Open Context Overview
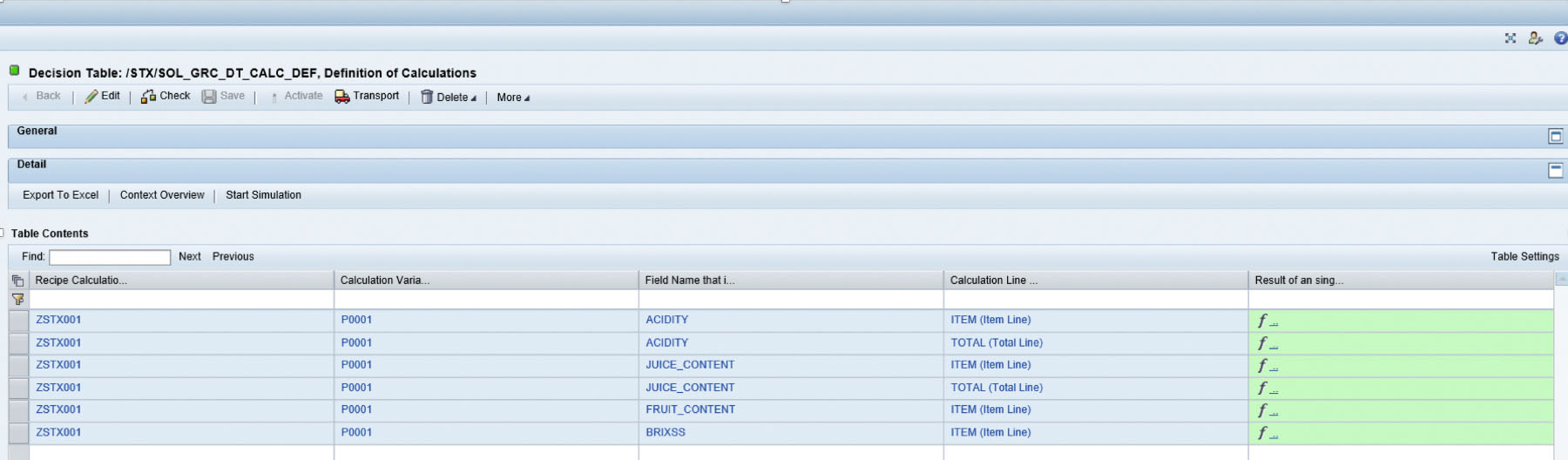 (162, 195)
